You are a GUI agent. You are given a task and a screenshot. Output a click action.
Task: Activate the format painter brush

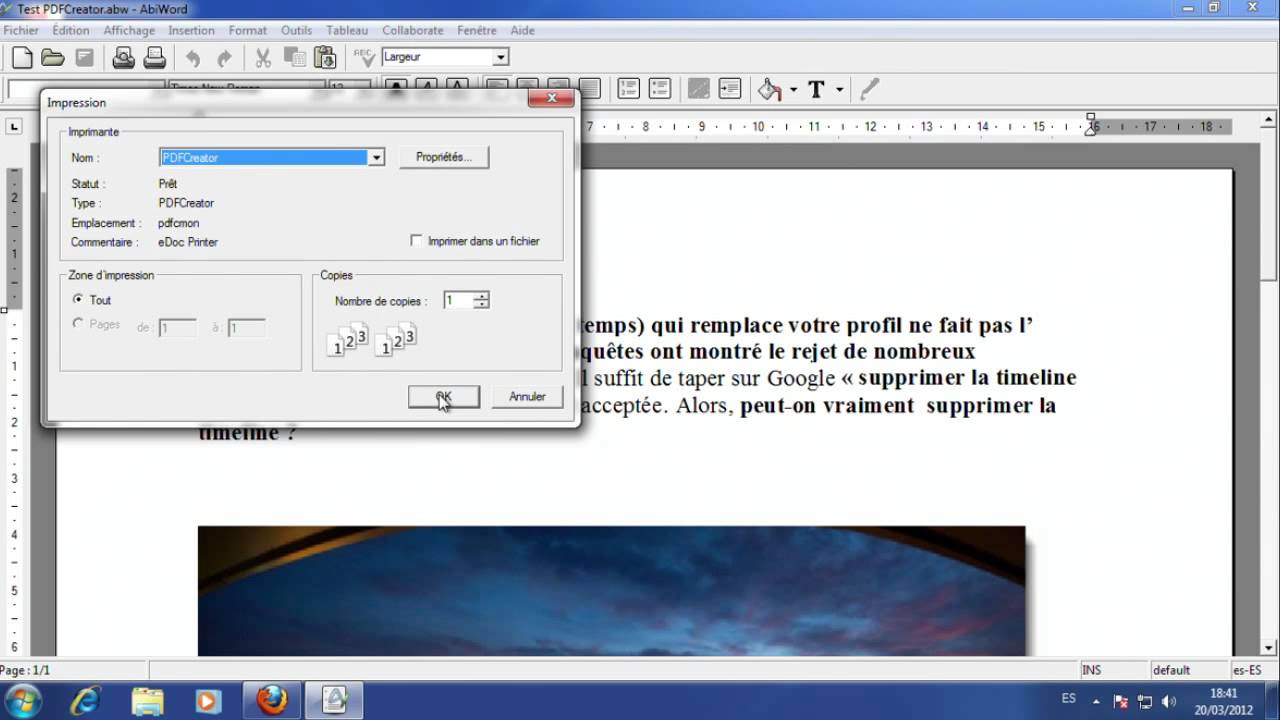[869, 89]
